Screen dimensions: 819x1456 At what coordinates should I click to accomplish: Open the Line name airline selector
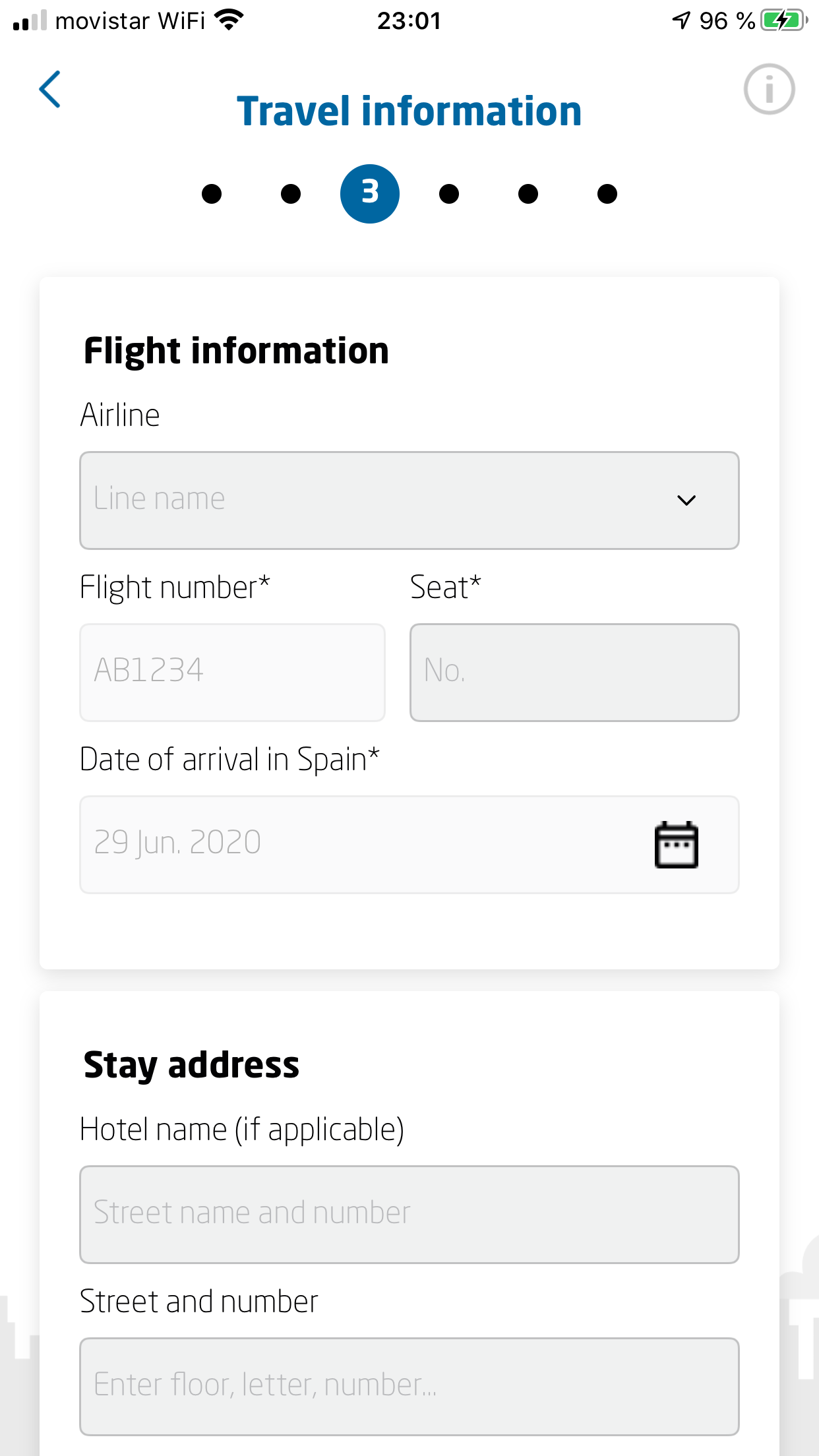coord(369,501)
